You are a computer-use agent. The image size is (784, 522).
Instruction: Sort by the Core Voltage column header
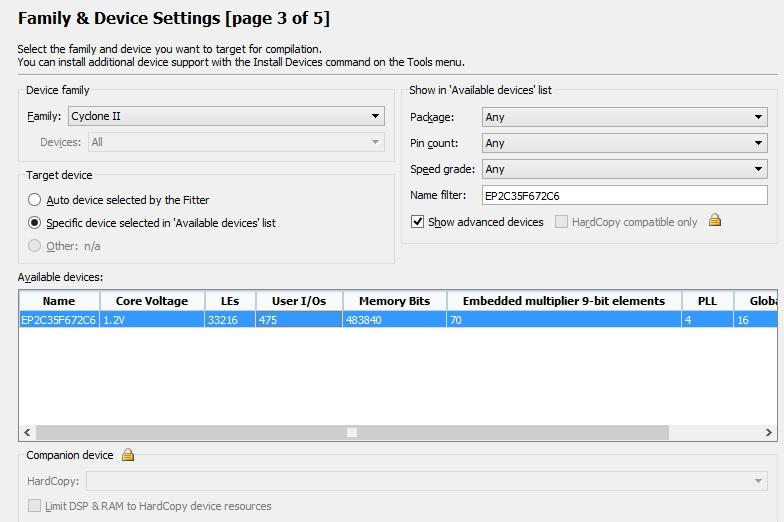(x=152, y=301)
